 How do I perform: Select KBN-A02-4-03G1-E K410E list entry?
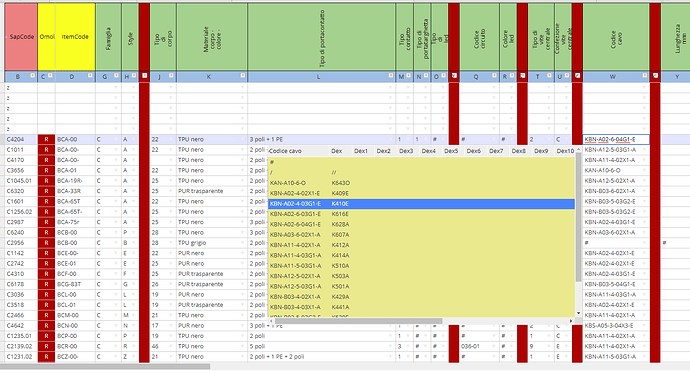tap(421, 204)
